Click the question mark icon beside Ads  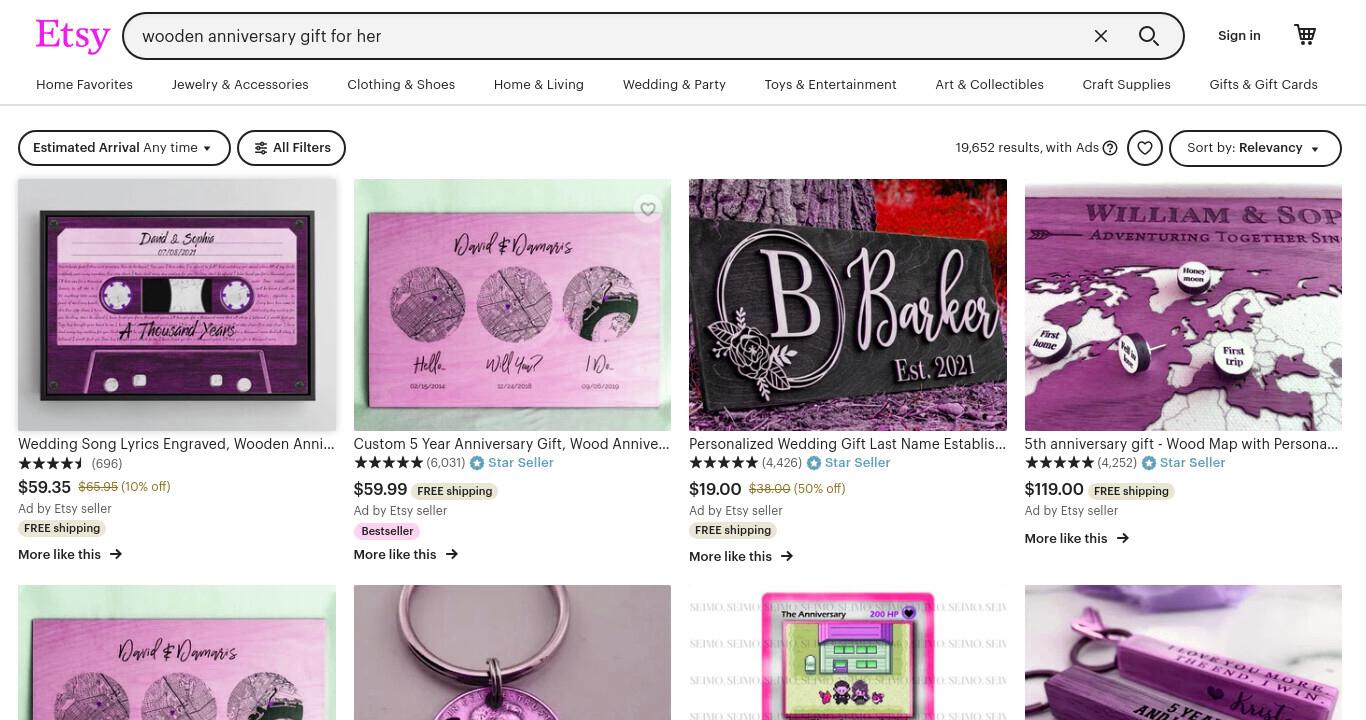point(1110,148)
